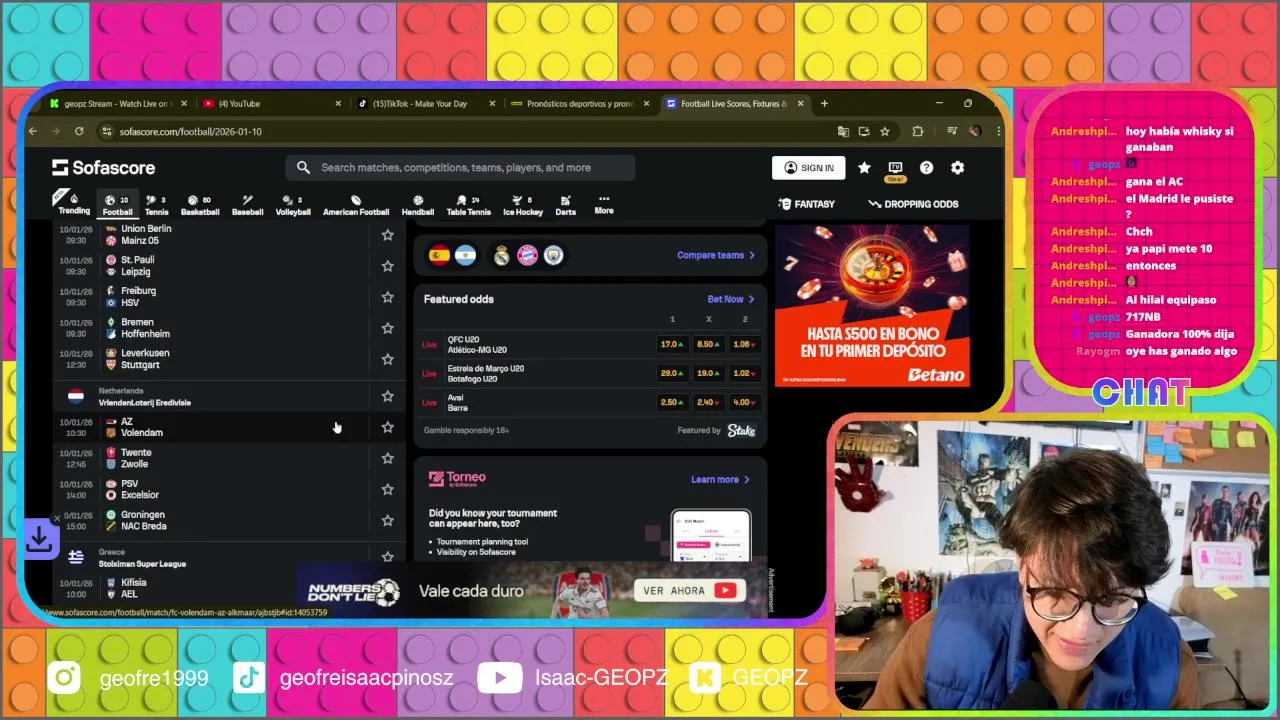Select the Bayern Munich crest icon
This screenshot has width=1280, height=720.
527,255
